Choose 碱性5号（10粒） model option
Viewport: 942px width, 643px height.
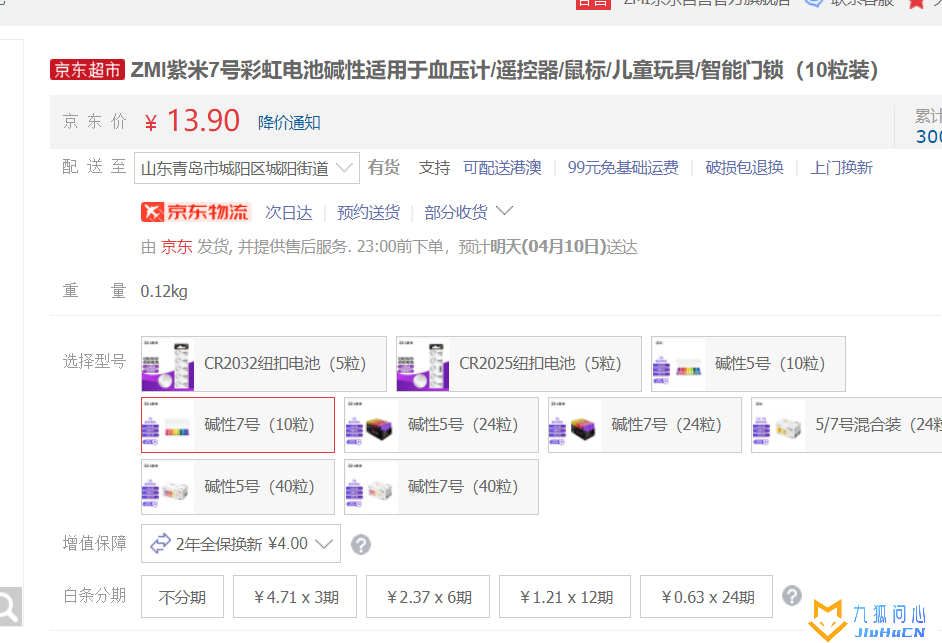click(749, 364)
